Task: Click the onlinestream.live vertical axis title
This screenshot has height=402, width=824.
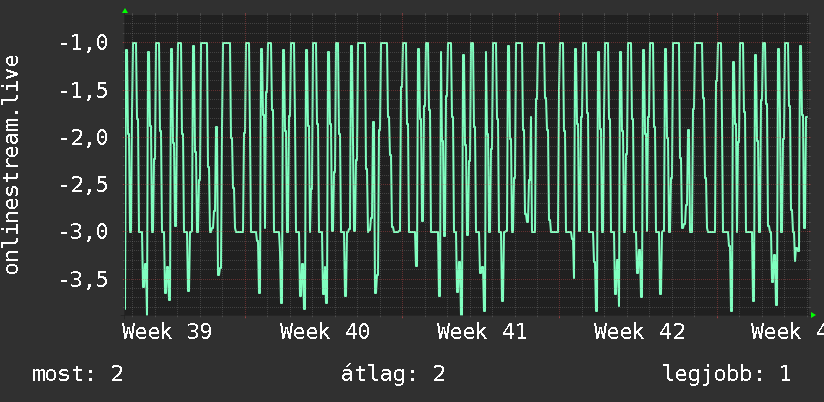Action: [x=12, y=164]
